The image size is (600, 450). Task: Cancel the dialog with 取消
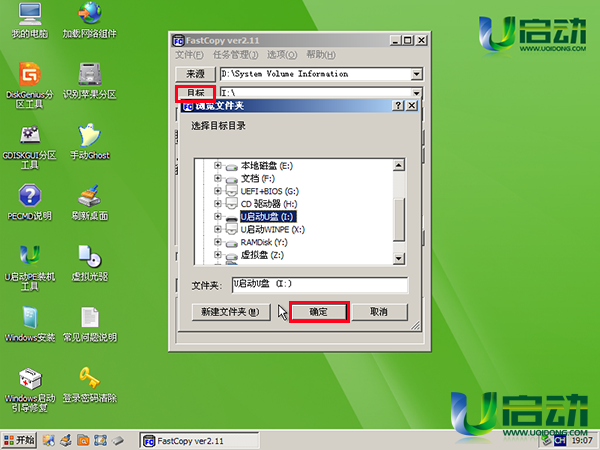379,312
